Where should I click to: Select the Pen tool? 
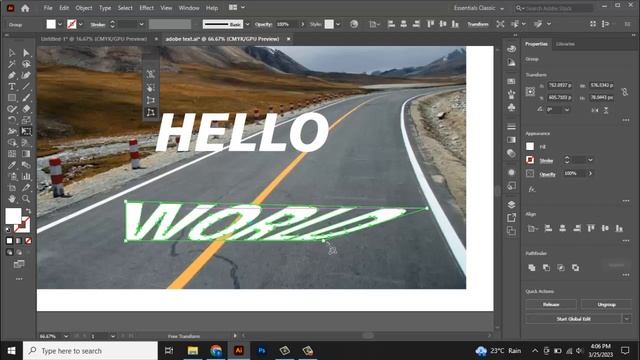tap(12, 76)
